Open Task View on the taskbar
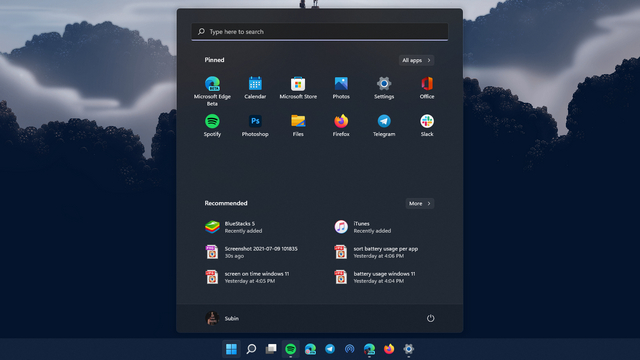Screen dimensions: 640x360 (x=271, y=349)
